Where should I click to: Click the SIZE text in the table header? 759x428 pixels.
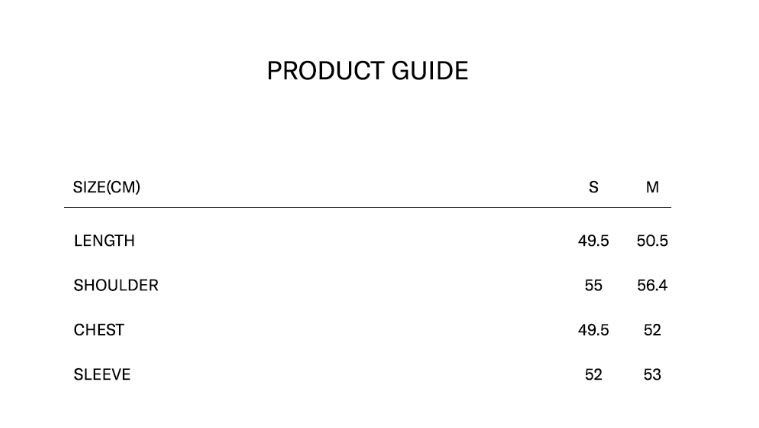pos(89,187)
